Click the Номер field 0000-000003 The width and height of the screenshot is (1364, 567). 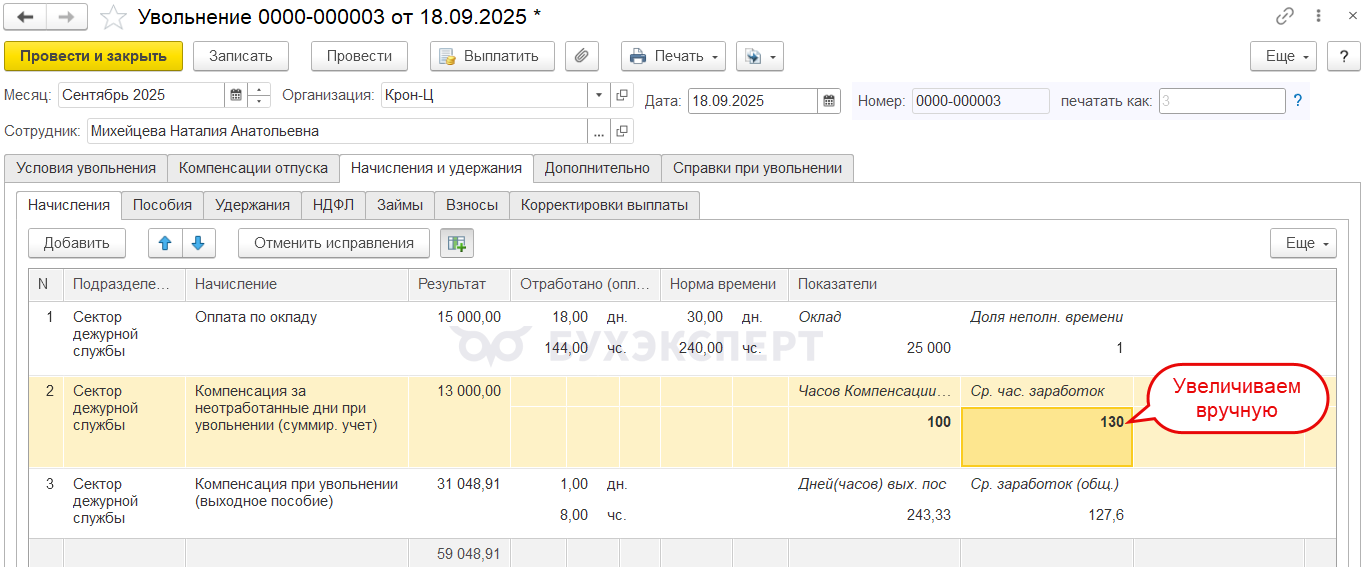pos(980,101)
